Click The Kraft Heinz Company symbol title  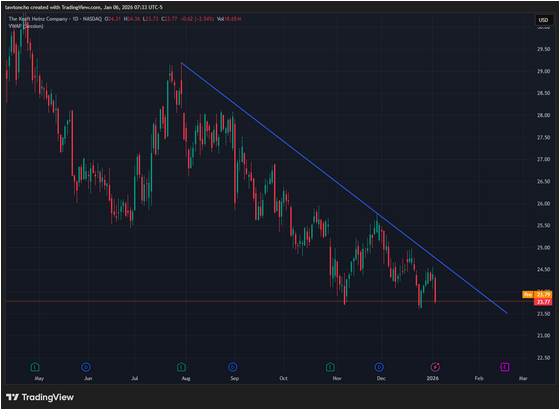pos(38,19)
